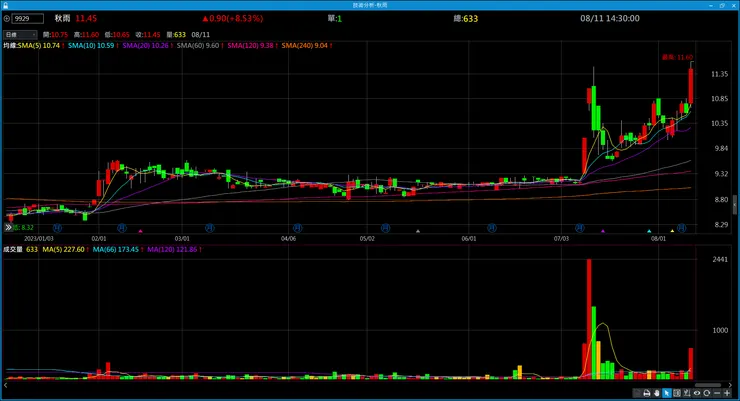Image resolution: width=740 pixels, height=401 pixels.
Task: Click the monthly marker circle right of 07/03
Action: [580, 228]
